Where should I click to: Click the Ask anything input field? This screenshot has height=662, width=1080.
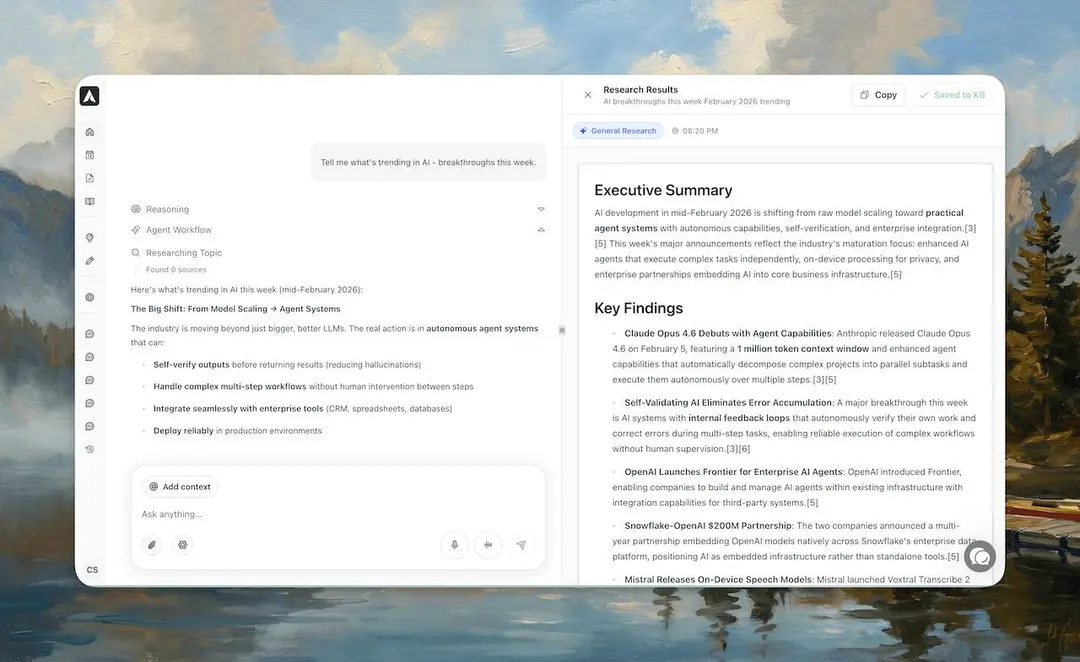pos(338,514)
